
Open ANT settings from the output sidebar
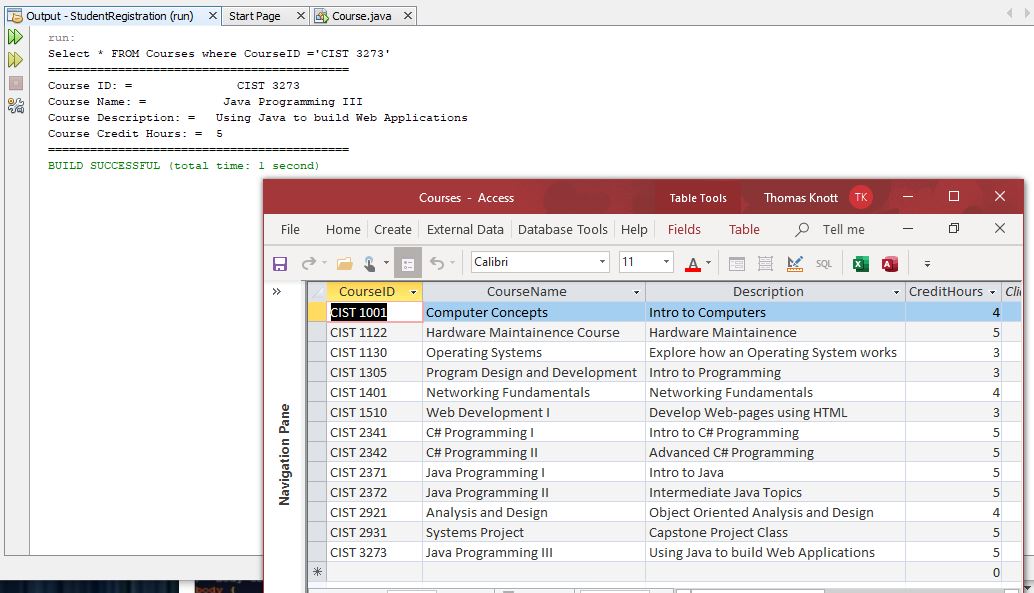(14, 103)
